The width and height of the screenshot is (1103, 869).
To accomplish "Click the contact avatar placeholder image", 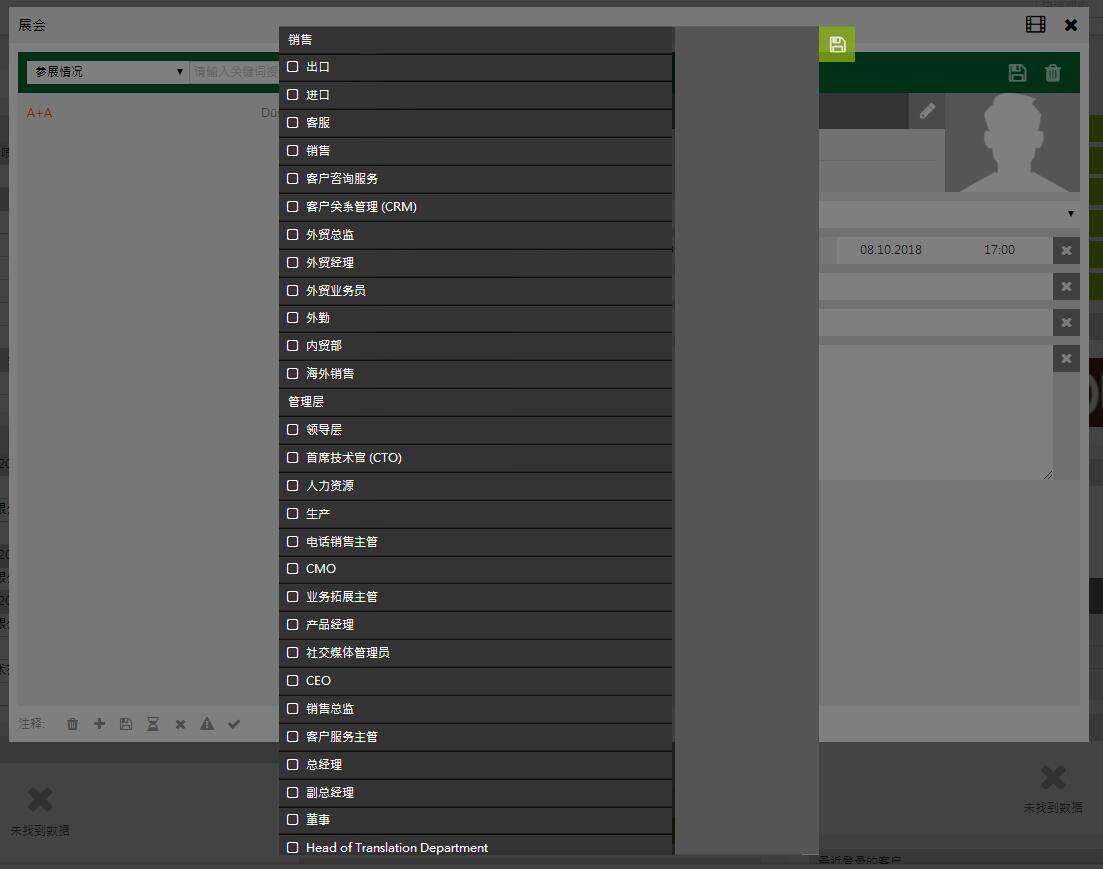I will point(1012,142).
